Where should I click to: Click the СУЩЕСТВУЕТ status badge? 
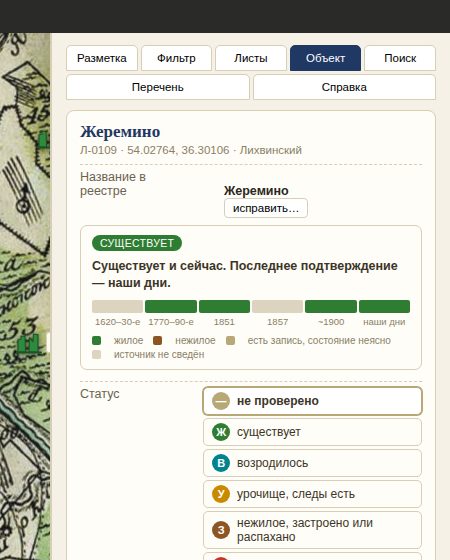(137, 243)
